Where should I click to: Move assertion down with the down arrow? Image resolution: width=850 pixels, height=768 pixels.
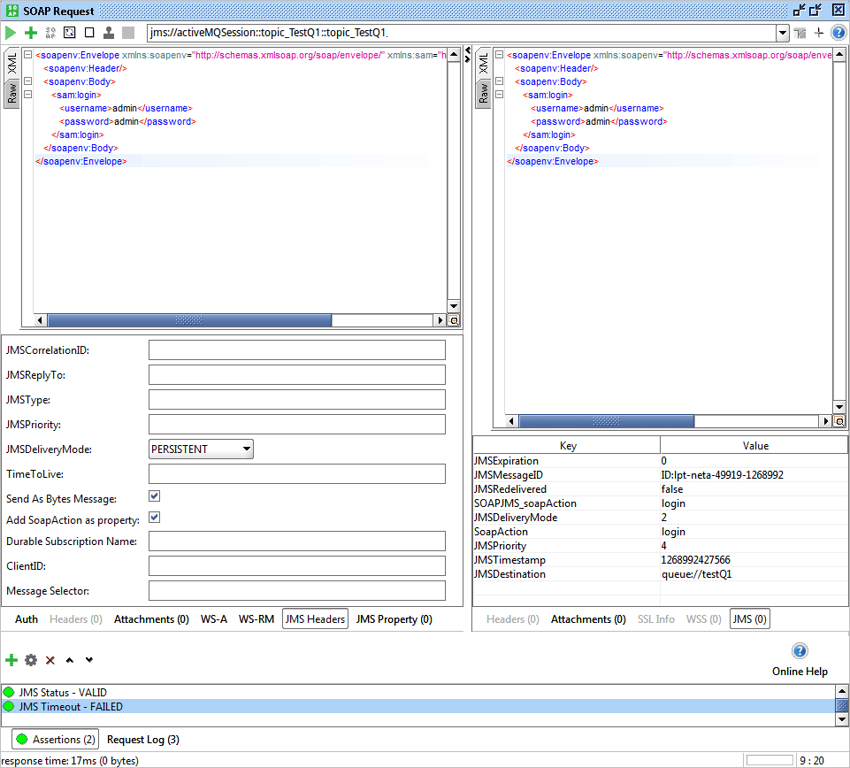pos(89,660)
